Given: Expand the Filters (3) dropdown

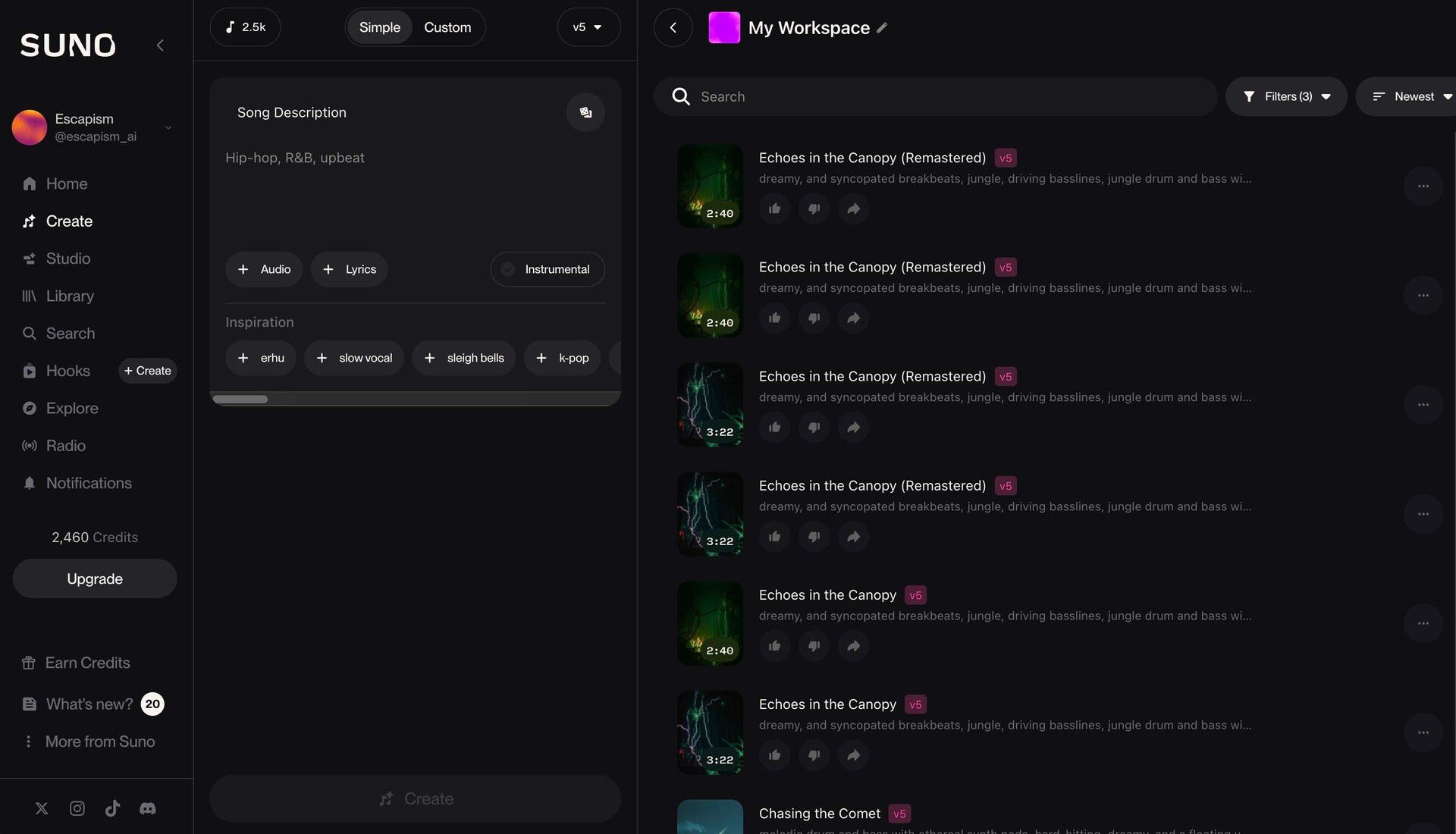Looking at the screenshot, I should (1286, 96).
